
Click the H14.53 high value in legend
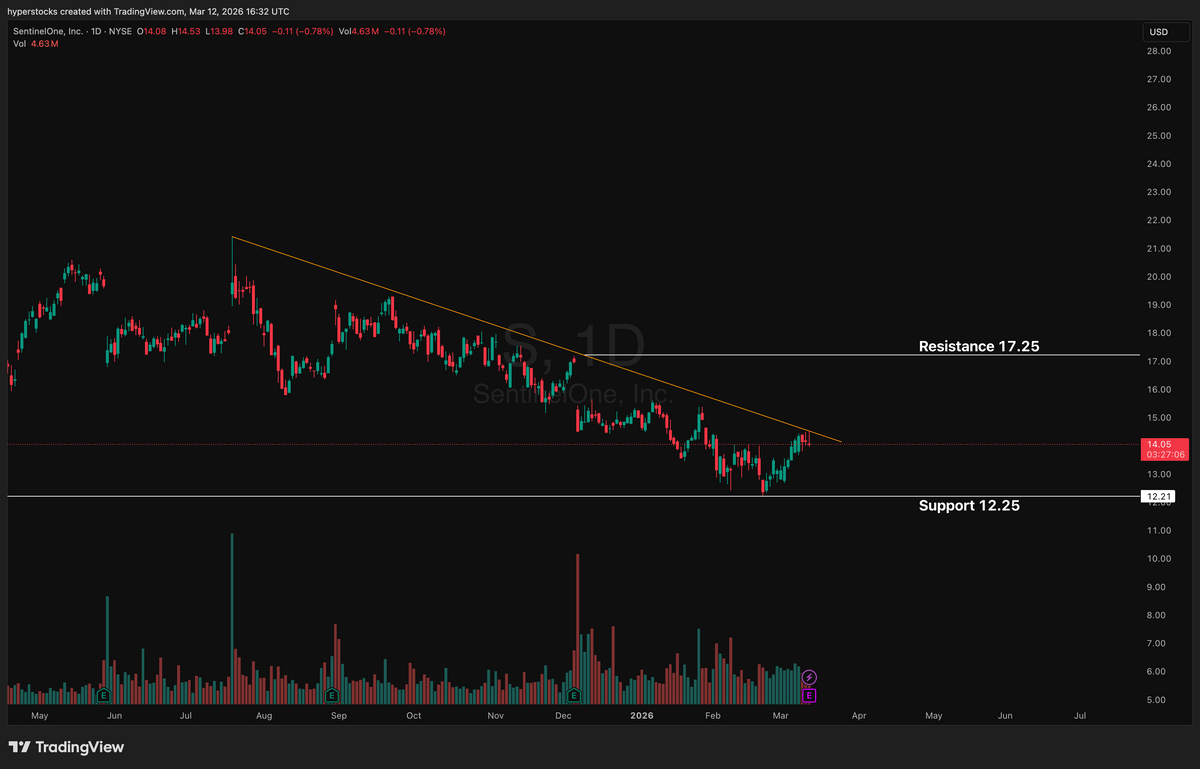[185, 31]
